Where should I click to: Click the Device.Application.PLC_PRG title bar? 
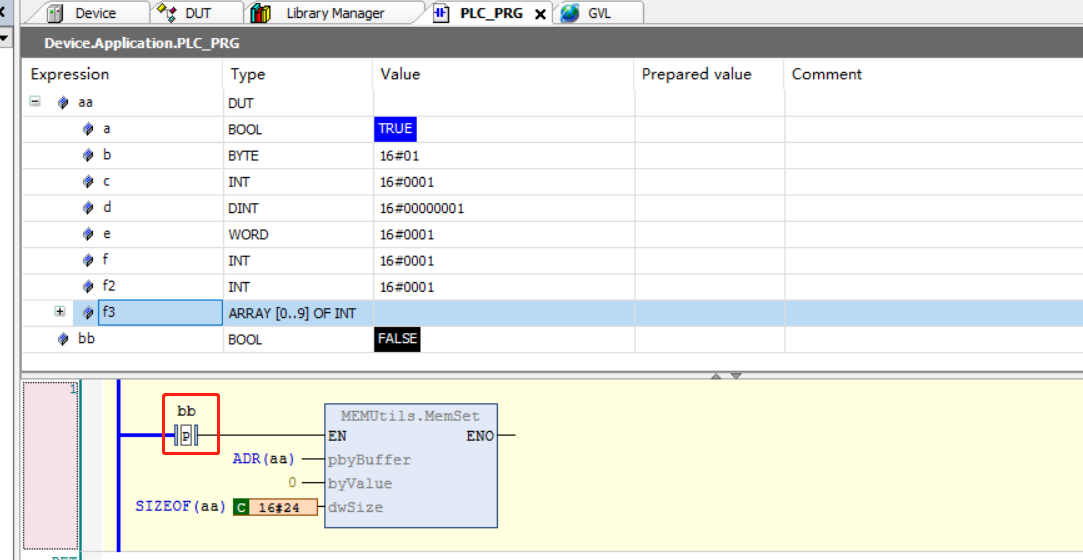[x=551, y=43]
